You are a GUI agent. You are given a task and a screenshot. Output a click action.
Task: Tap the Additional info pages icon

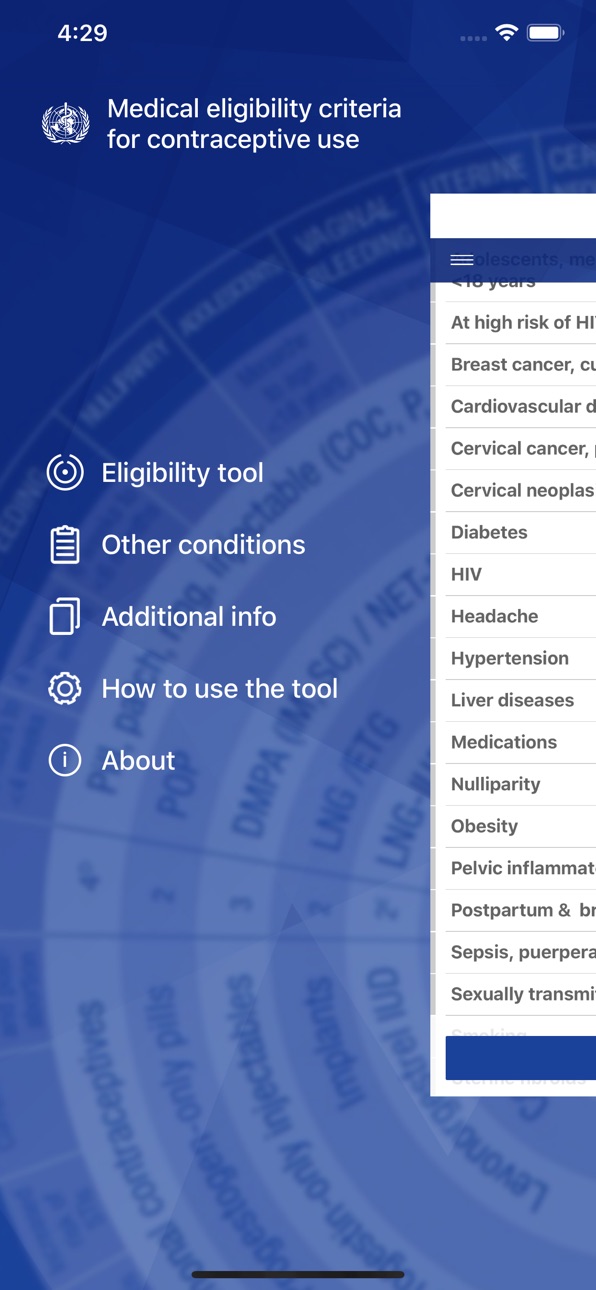[x=65, y=616]
